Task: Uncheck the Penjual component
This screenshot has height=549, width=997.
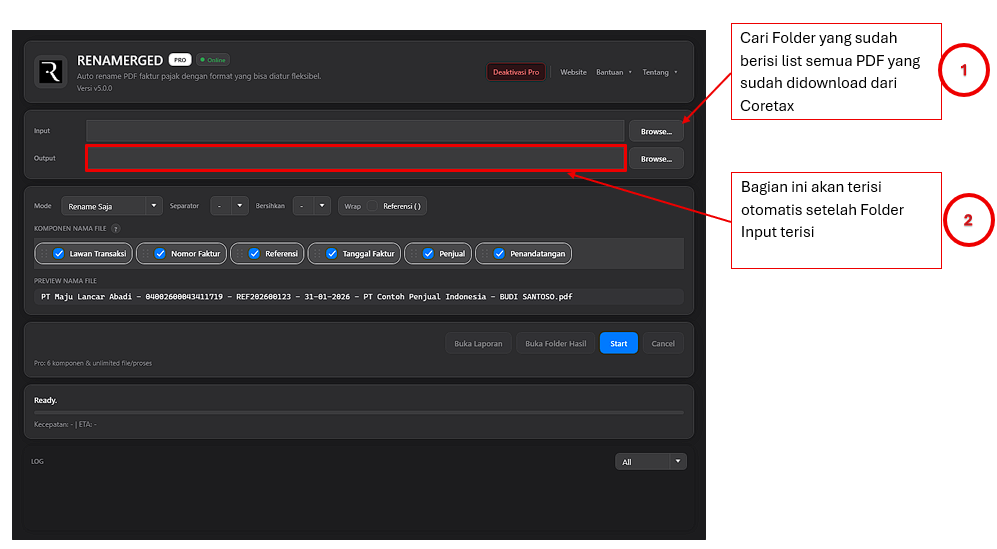Action: click(428, 253)
